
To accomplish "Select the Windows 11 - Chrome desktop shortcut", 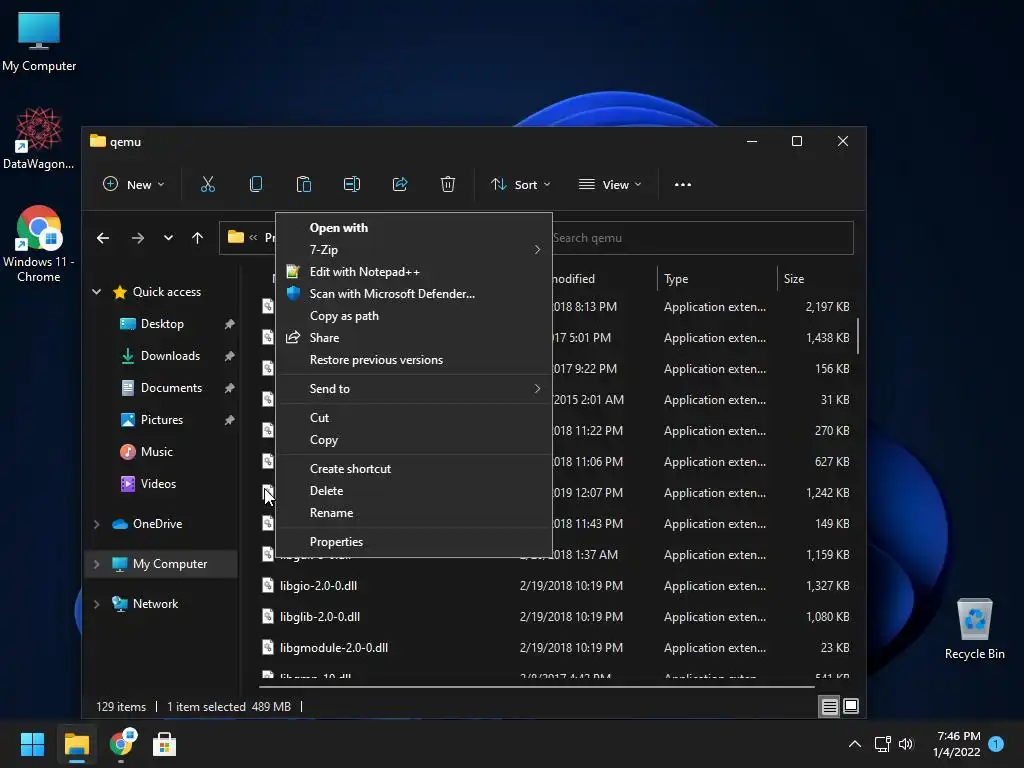I will pyautogui.click(x=39, y=244).
